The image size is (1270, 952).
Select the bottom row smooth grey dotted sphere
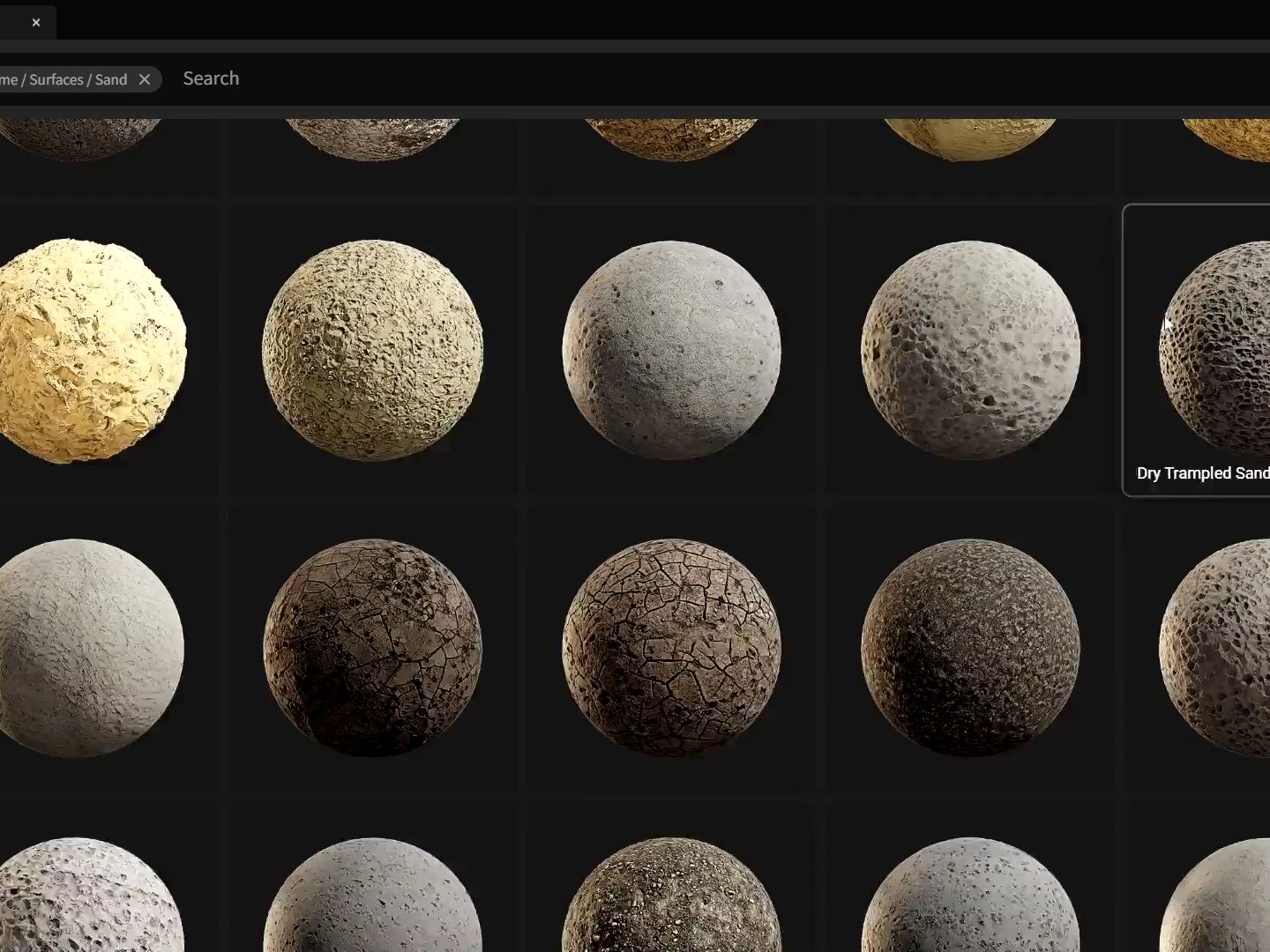click(x=372, y=895)
